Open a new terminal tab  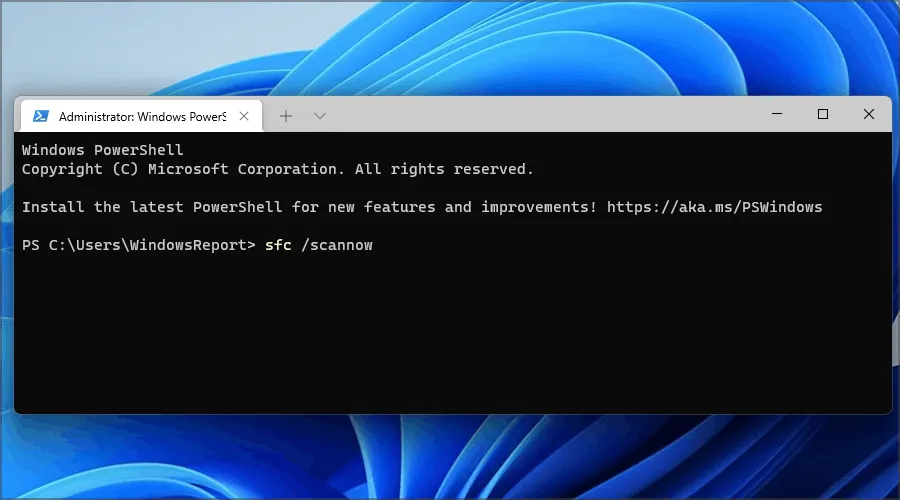286,116
